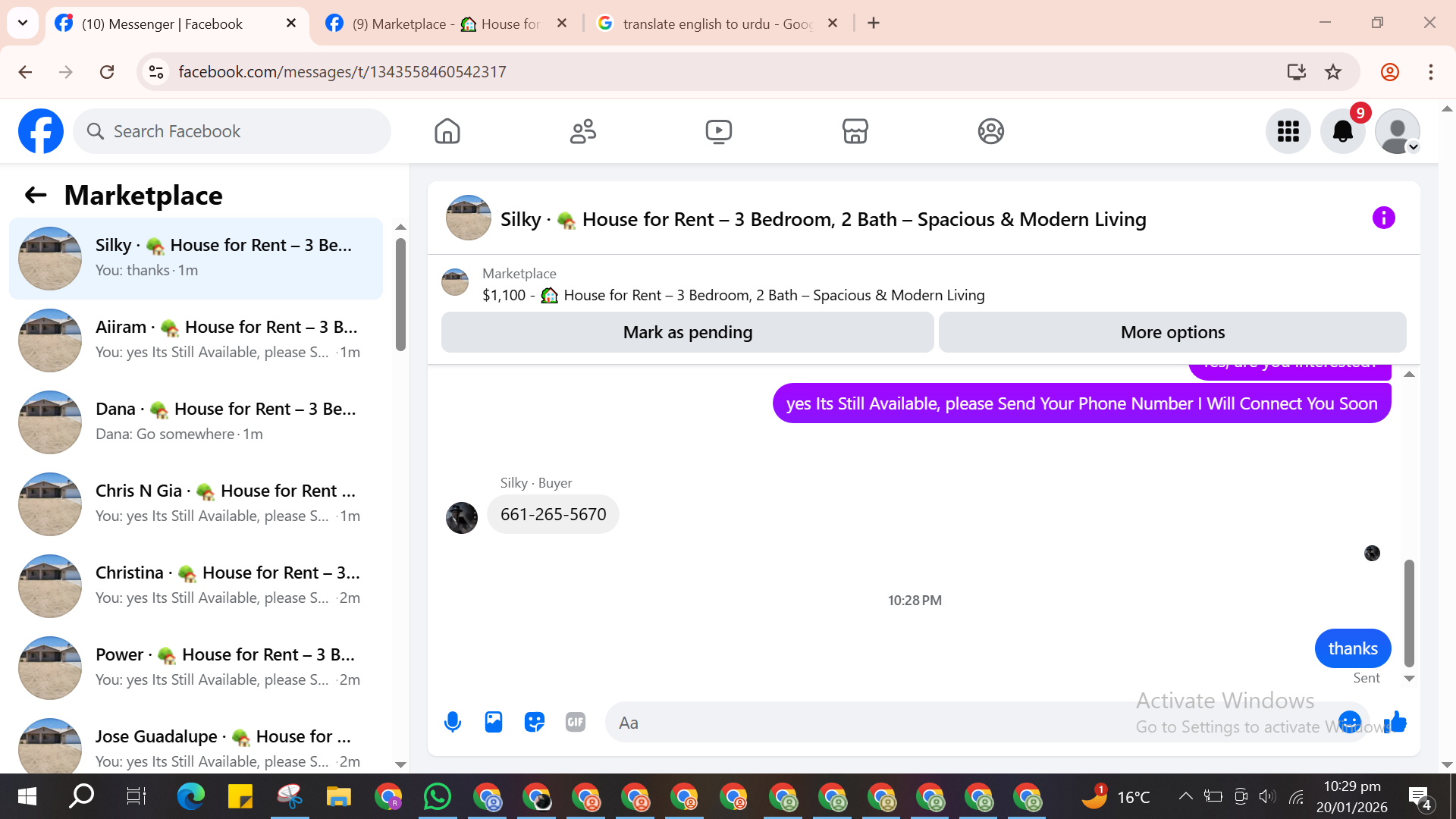Viewport: 1456px width, 819px height.
Task: Open Task View on the taskbar
Action: pos(136,797)
